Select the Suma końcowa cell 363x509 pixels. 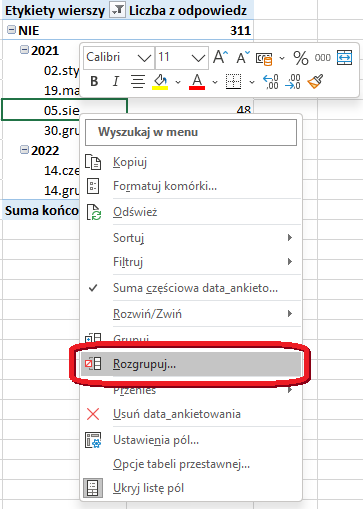pos(42,211)
